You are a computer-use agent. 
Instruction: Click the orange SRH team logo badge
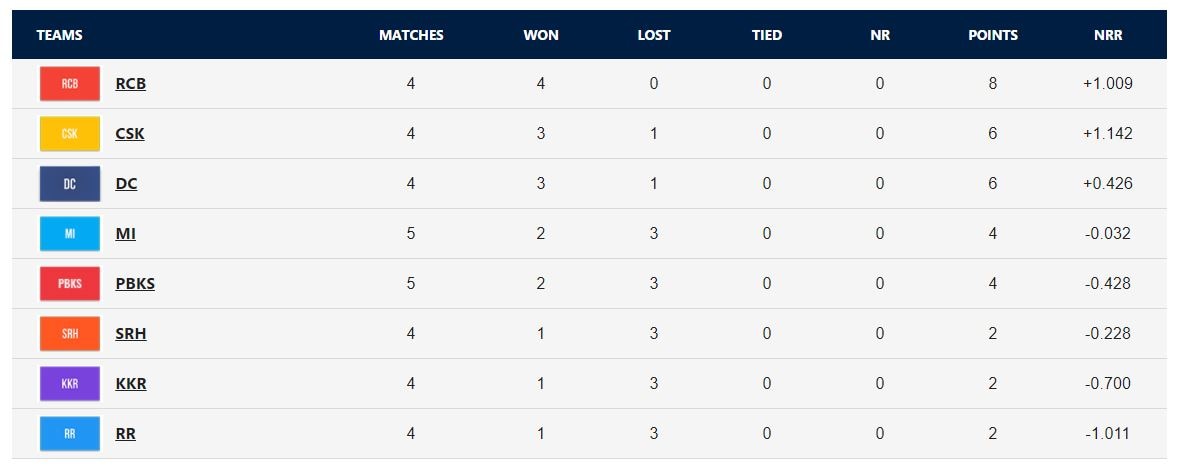69,334
